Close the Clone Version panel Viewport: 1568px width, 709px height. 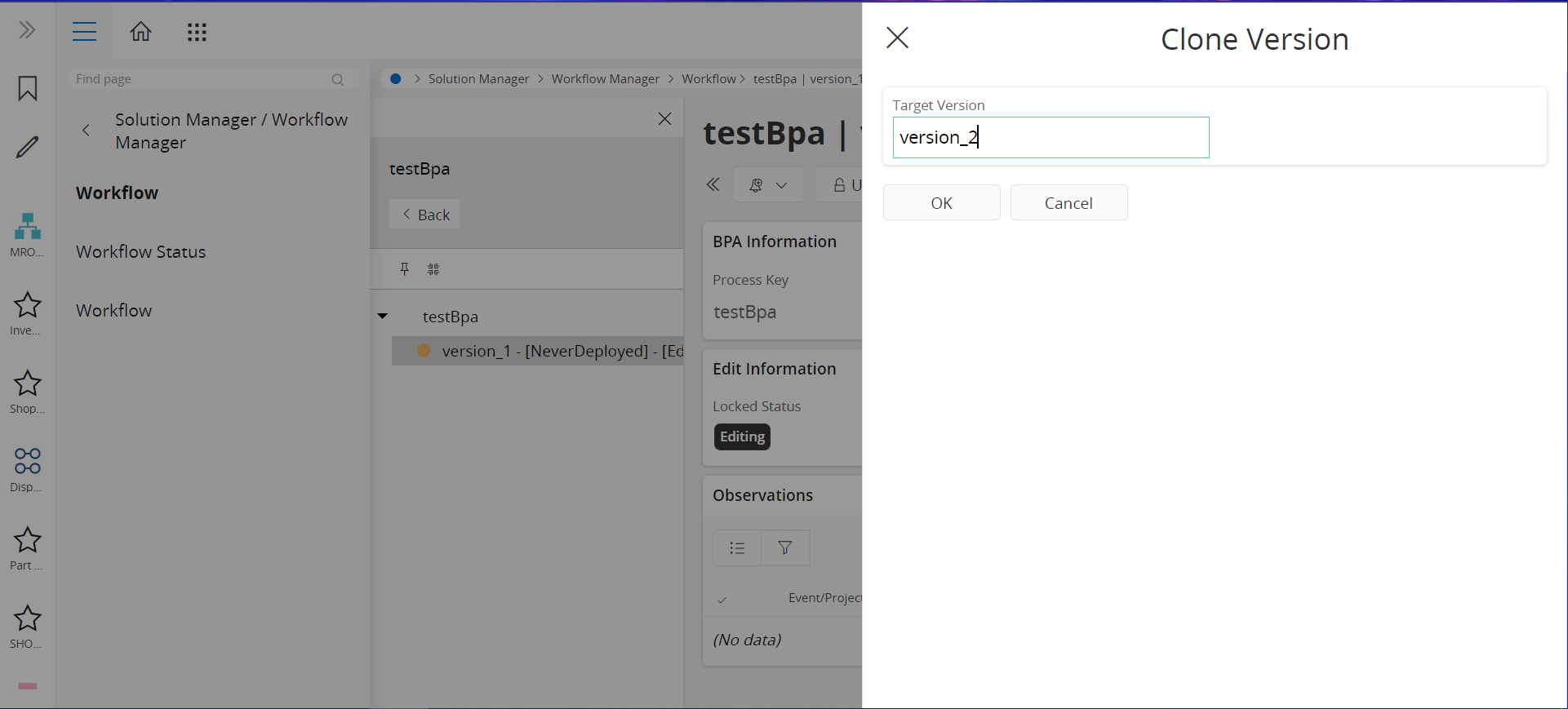pyautogui.click(x=897, y=38)
